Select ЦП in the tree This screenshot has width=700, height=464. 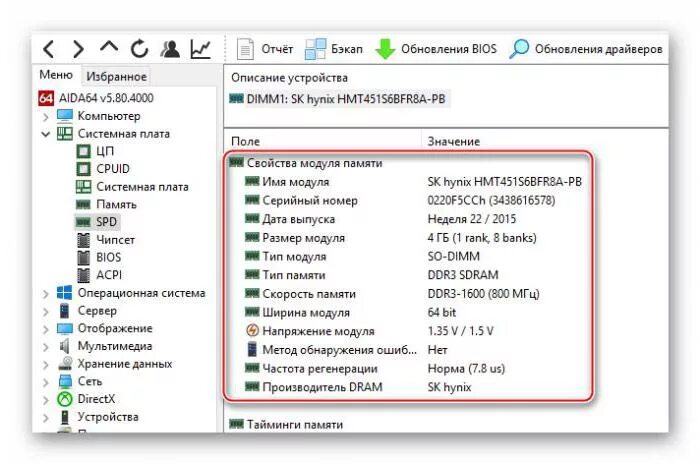coord(95,151)
